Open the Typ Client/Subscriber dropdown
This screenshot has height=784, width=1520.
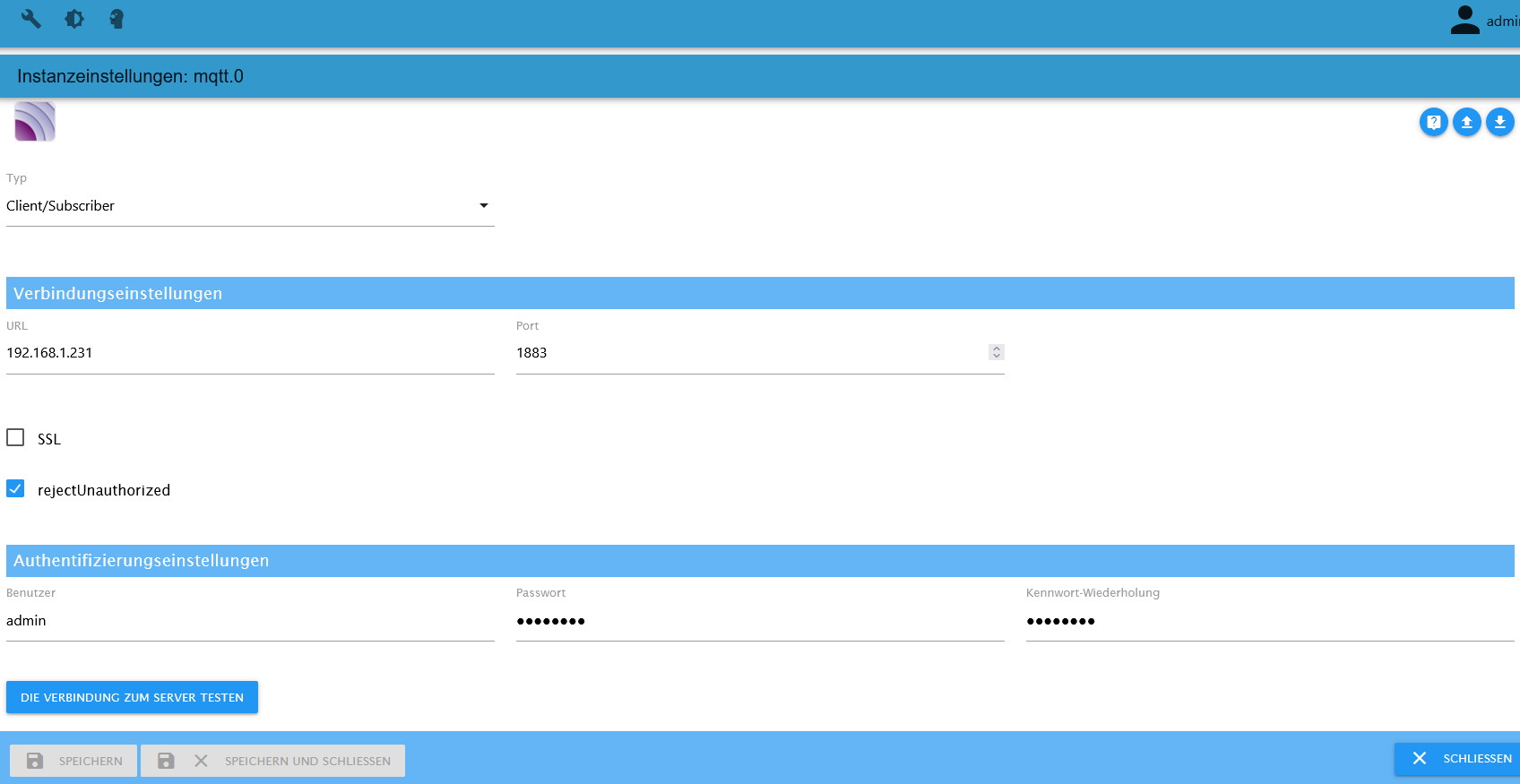click(250, 206)
